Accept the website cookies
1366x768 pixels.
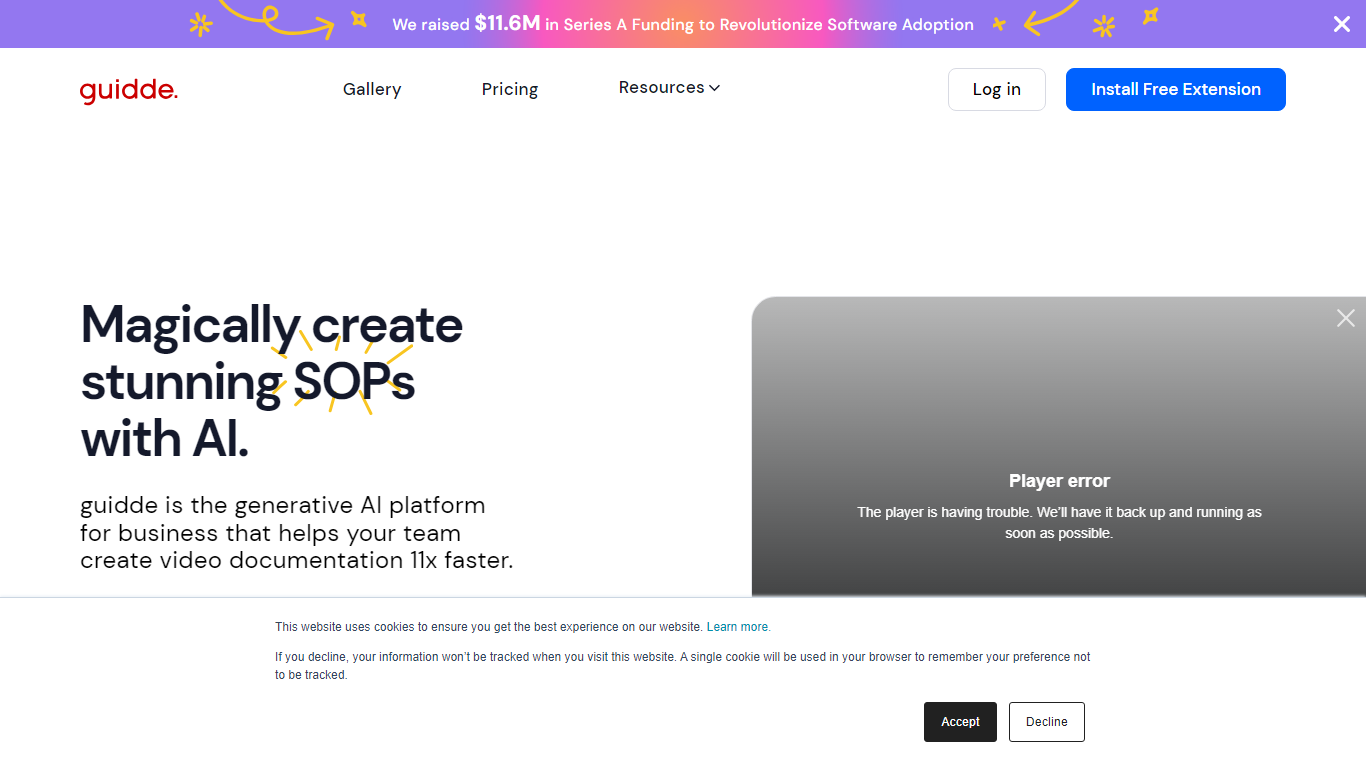click(x=960, y=722)
